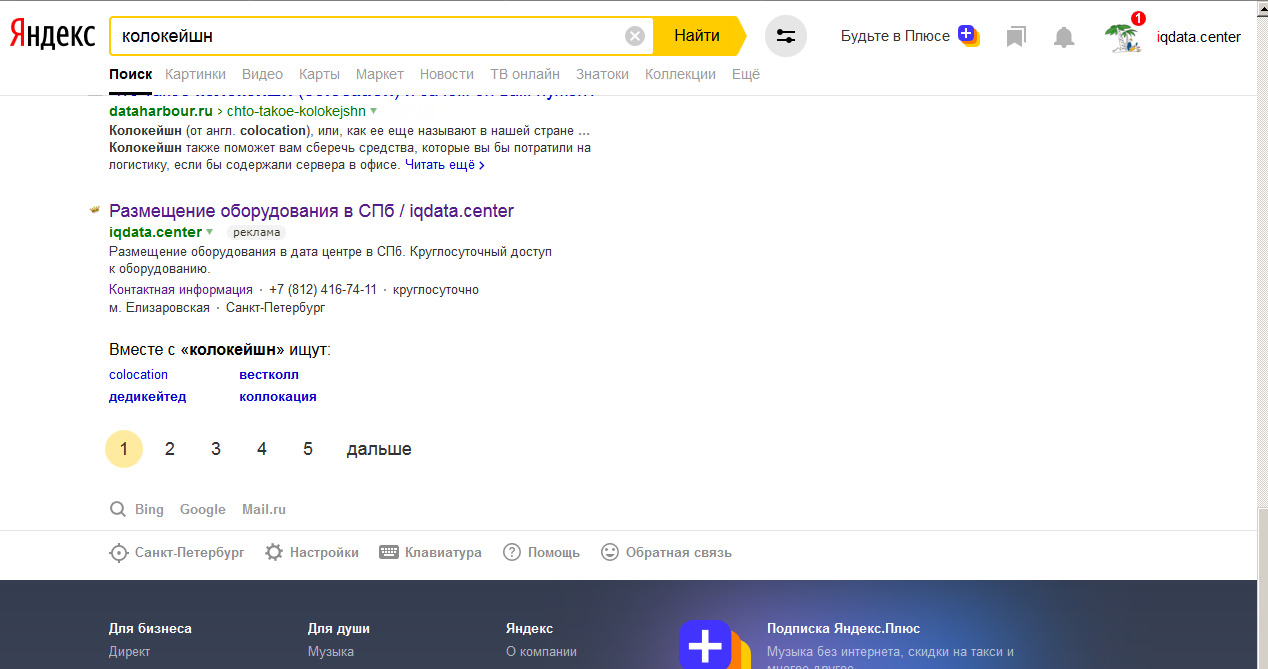Switch to the Знатоки tab
Screen dimensions: 1268x669
(603, 74)
